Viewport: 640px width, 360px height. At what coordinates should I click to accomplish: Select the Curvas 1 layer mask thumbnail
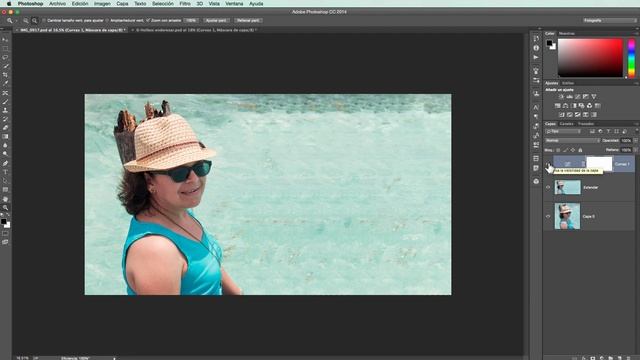pyautogui.click(x=599, y=164)
